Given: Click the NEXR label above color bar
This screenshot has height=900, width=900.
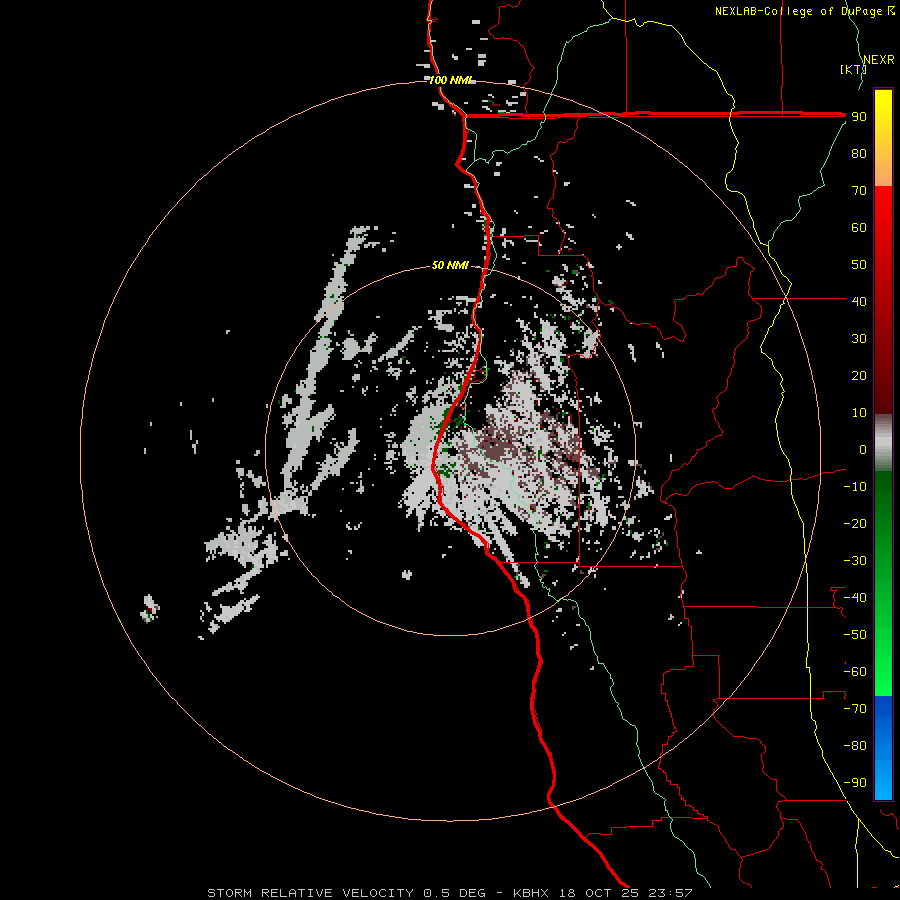Looking at the screenshot, I should coord(879,60).
